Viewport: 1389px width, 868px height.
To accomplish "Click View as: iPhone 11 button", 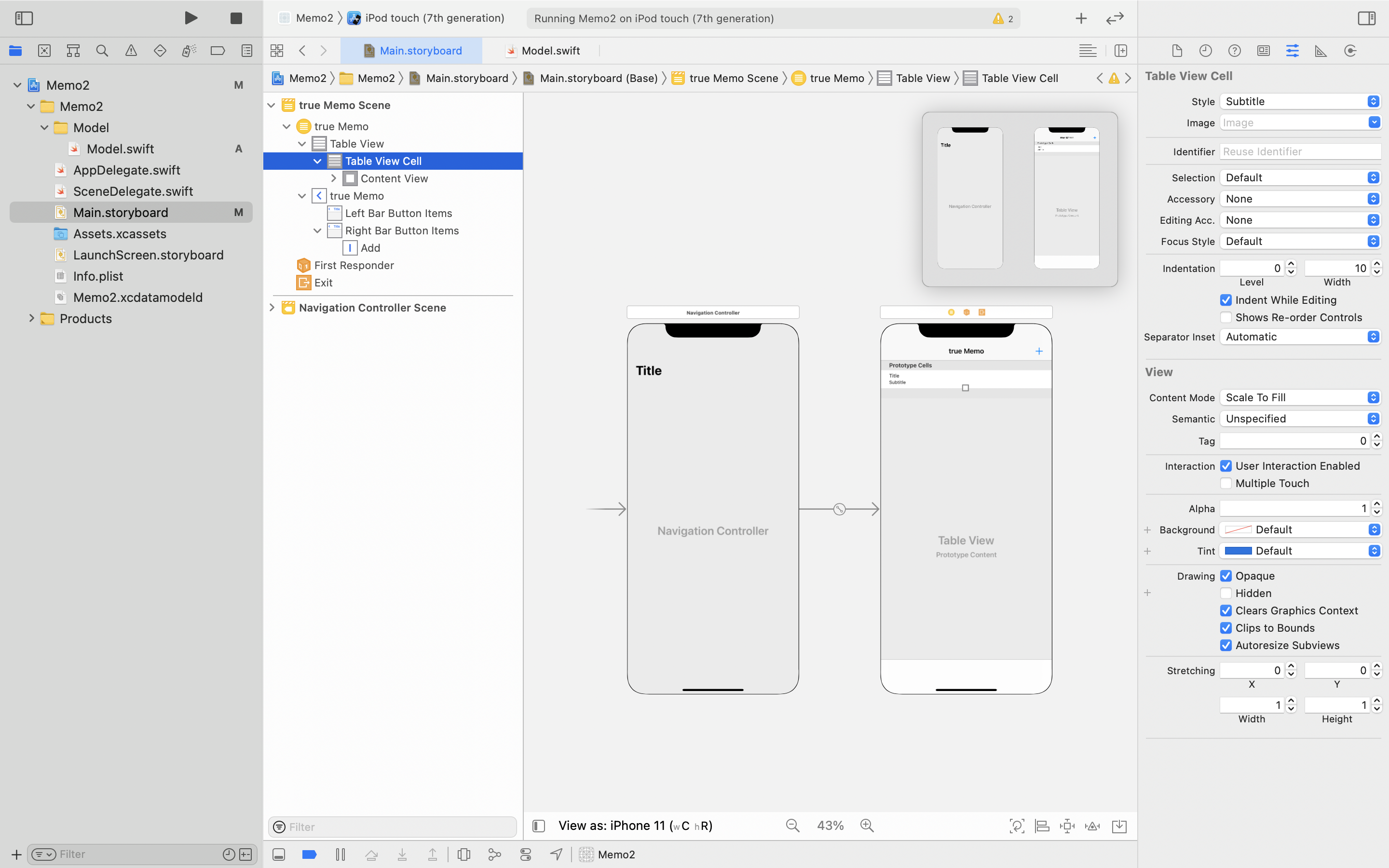I will coord(635,826).
